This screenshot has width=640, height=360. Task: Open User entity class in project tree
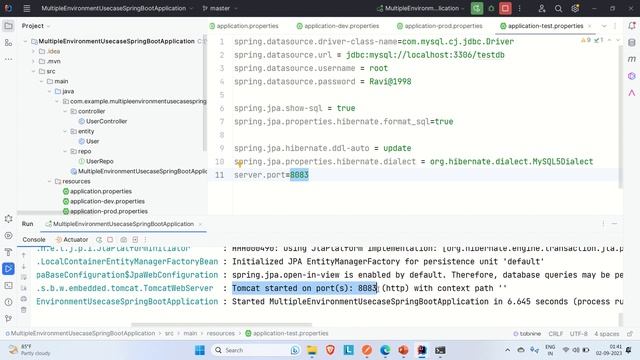[x=89, y=141]
